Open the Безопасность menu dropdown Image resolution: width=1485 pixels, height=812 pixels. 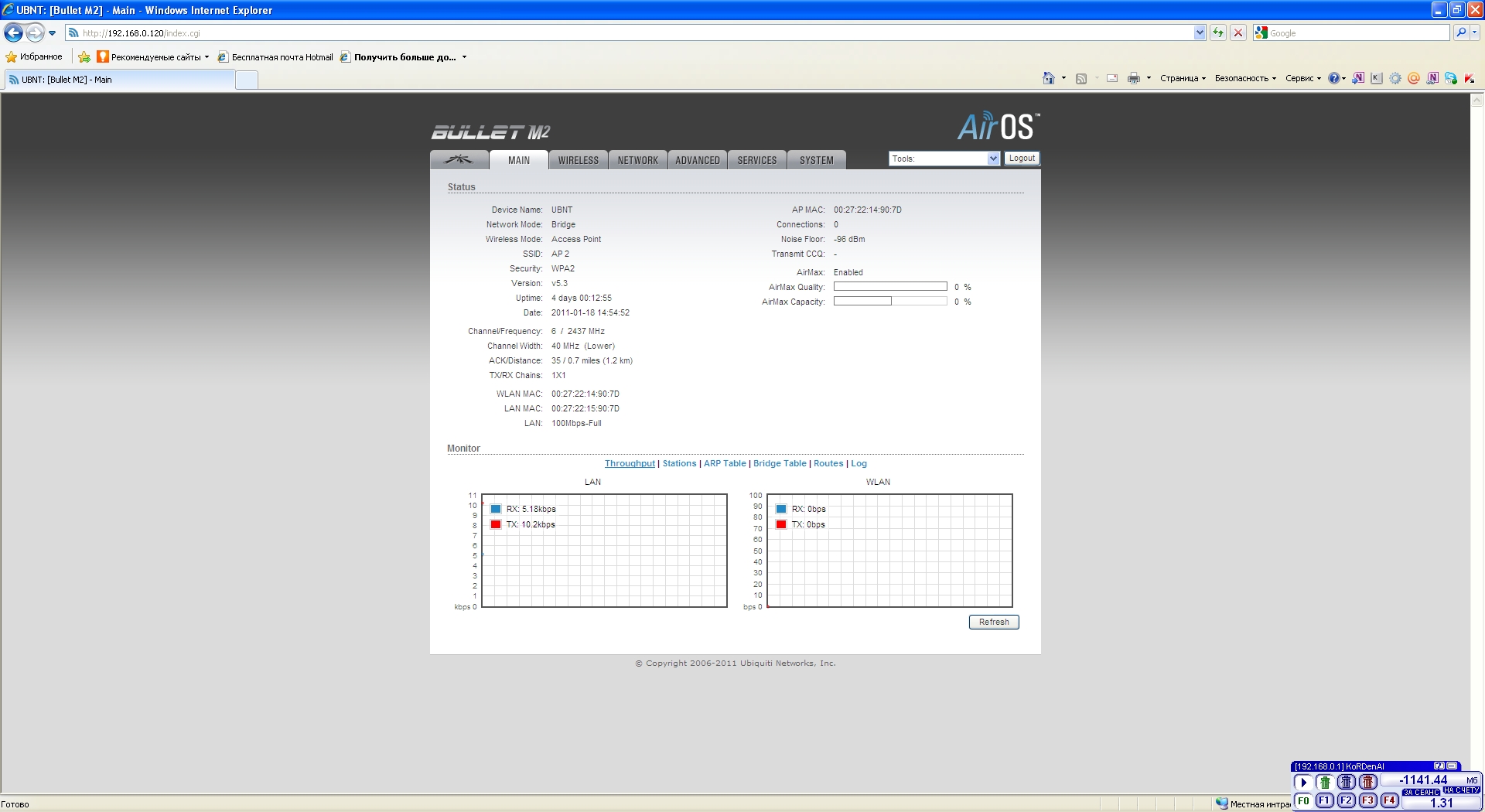point(1245,78)
